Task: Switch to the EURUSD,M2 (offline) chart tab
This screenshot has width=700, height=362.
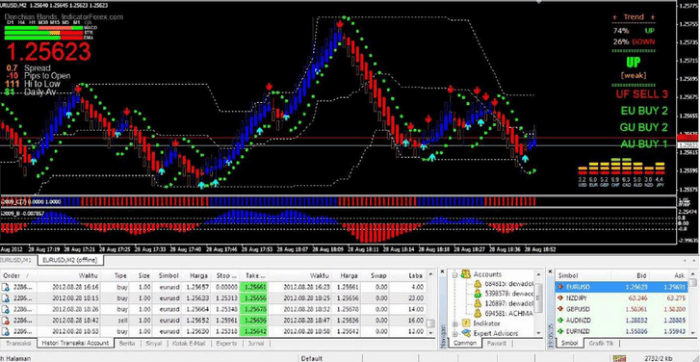Action: click(71, 259)
